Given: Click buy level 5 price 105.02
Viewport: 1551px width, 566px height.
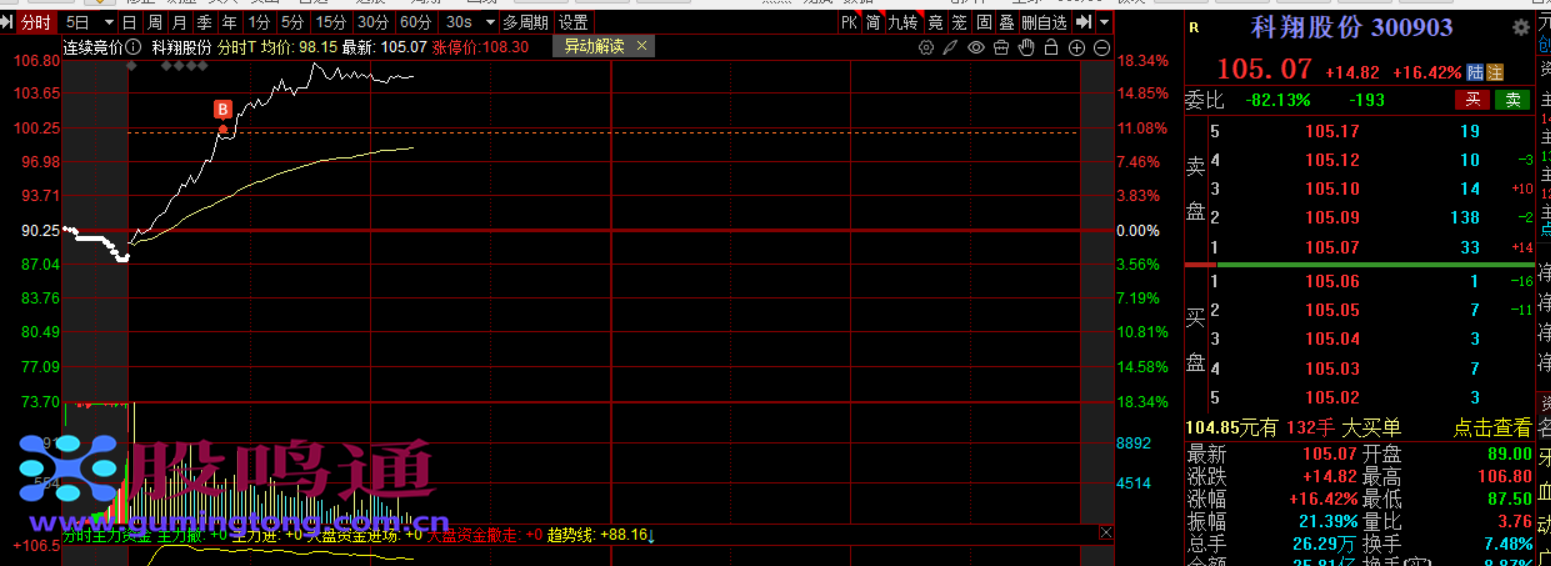Looking at the screenshot, I should (x=1332, y=398).
